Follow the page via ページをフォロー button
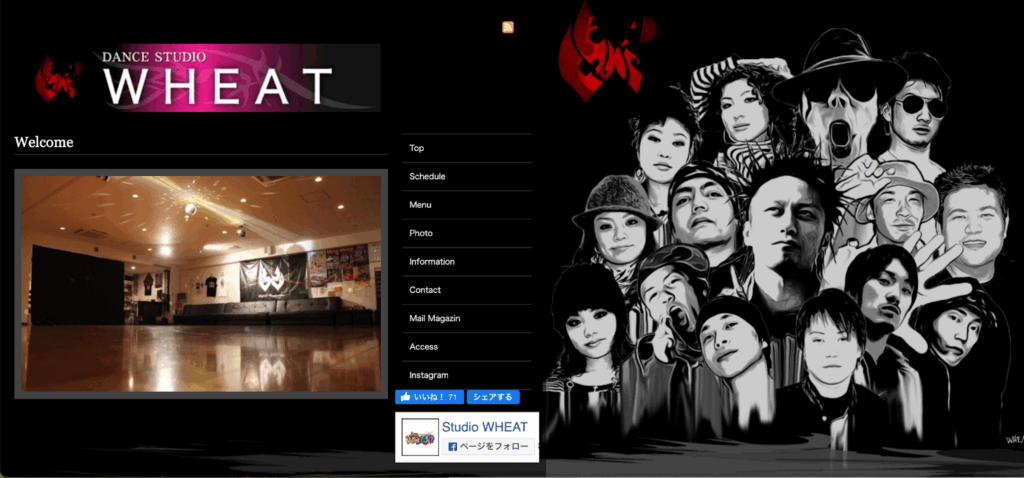This screenshot has height=478, width=1024. [485, 447]
